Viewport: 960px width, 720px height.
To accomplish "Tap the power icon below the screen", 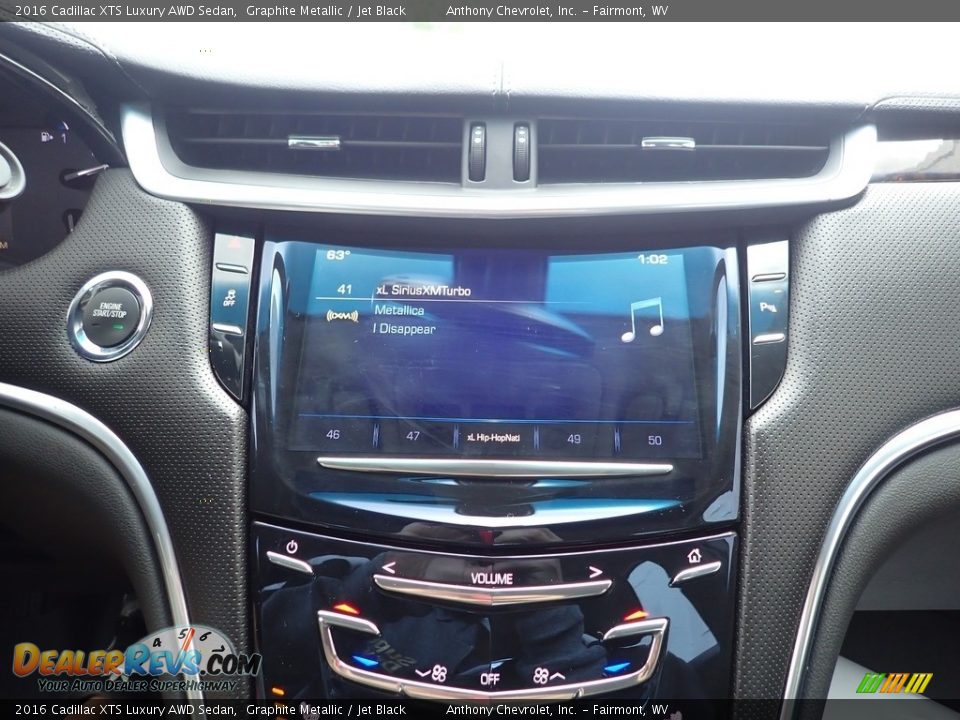I will (x=292, y=546).
